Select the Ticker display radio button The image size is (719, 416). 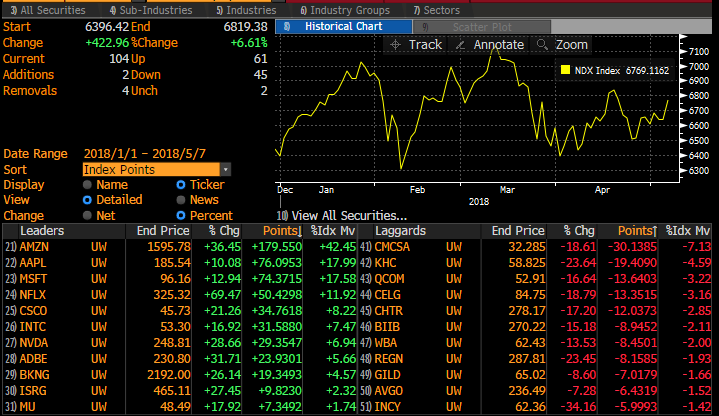tap(181, 185)
